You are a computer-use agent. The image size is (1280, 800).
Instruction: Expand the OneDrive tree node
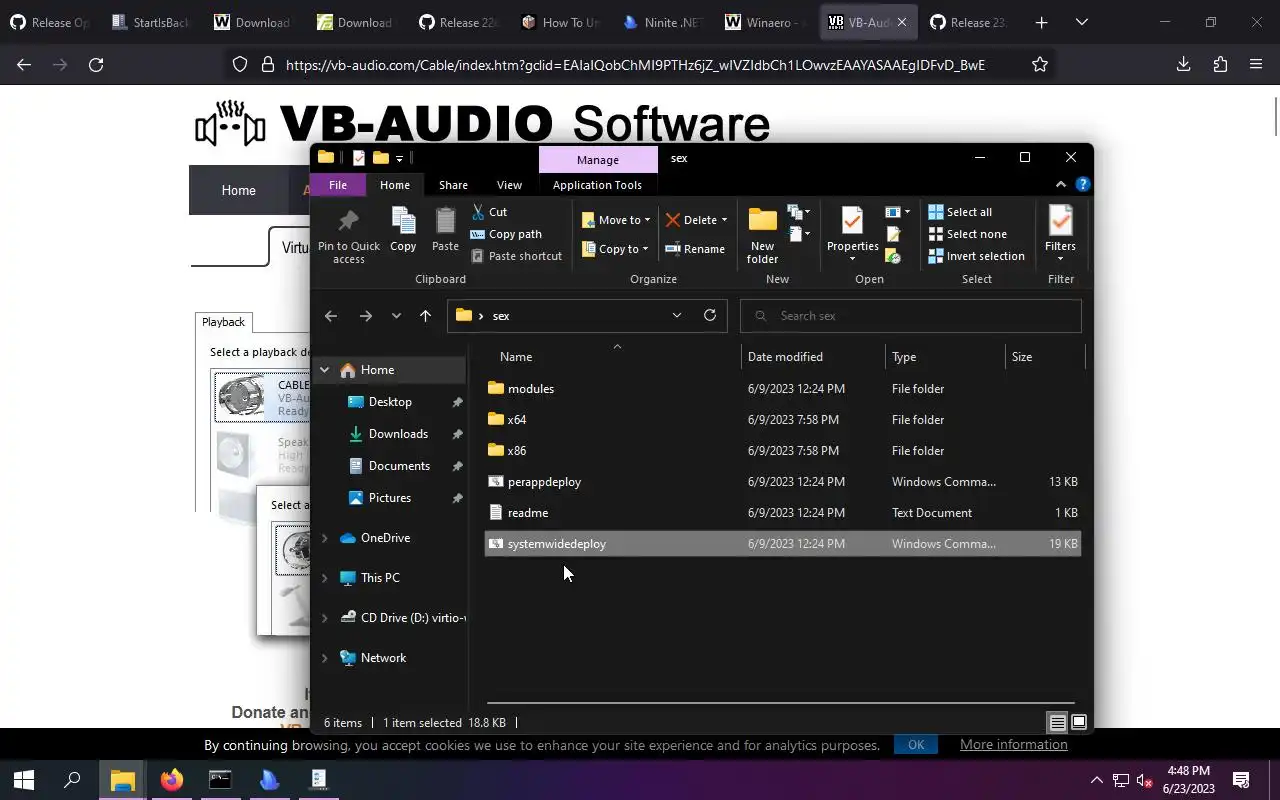(x=324, y=538)
